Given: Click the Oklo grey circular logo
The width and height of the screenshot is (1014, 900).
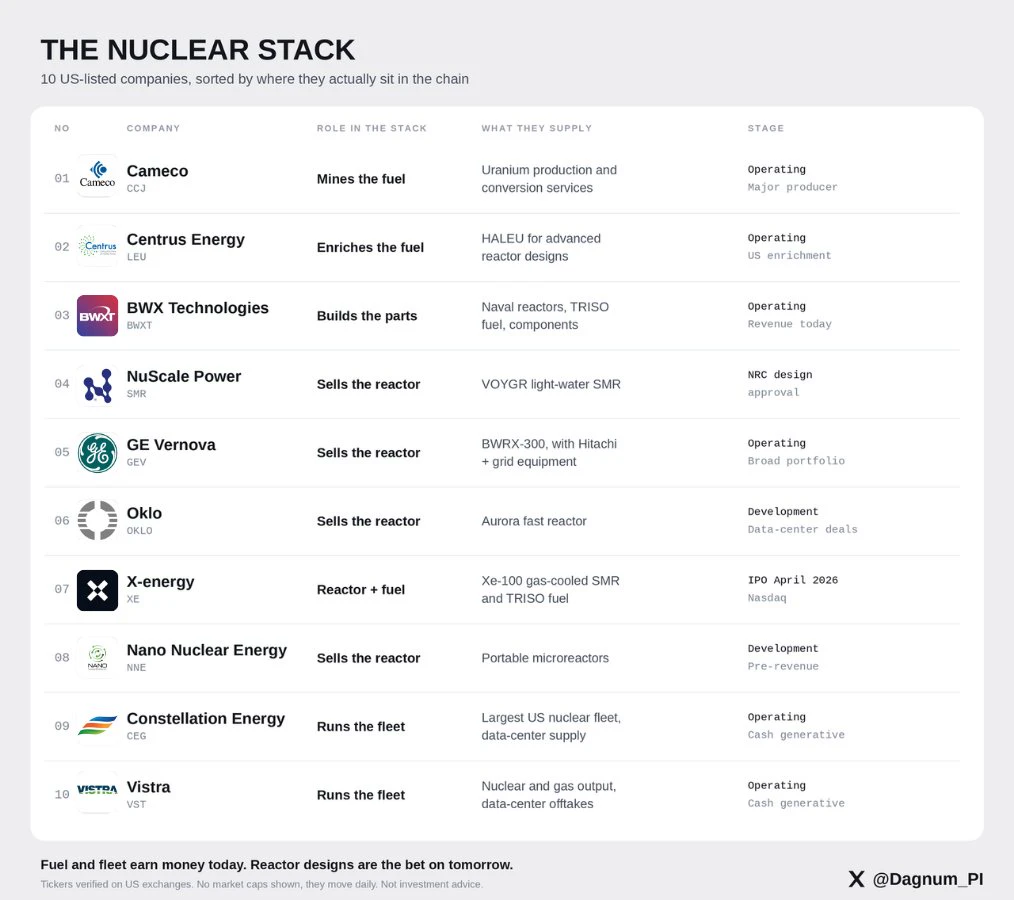Looking at the screenshot, I should tap(97, 520).
